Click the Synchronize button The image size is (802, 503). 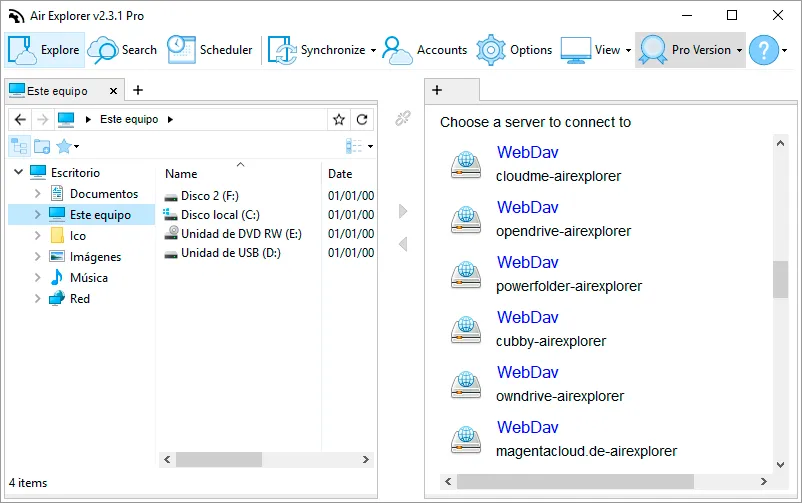click(316, 50)
